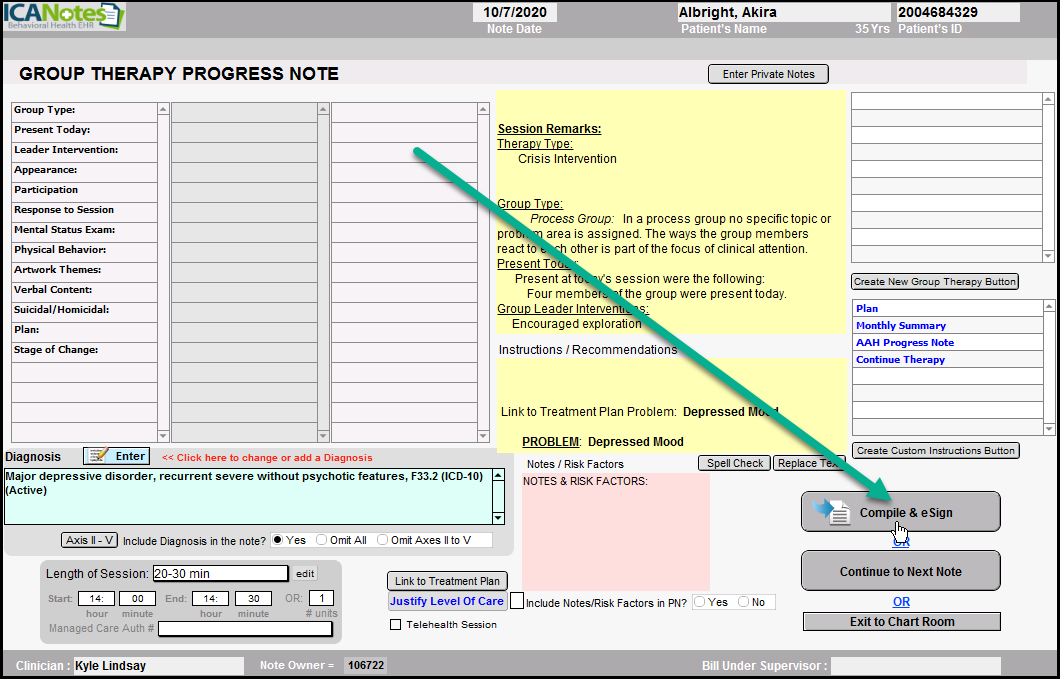This screenshot has width=1060, height=679.
Task: Run Spell Check on the notes
Action: coord(734,463)
